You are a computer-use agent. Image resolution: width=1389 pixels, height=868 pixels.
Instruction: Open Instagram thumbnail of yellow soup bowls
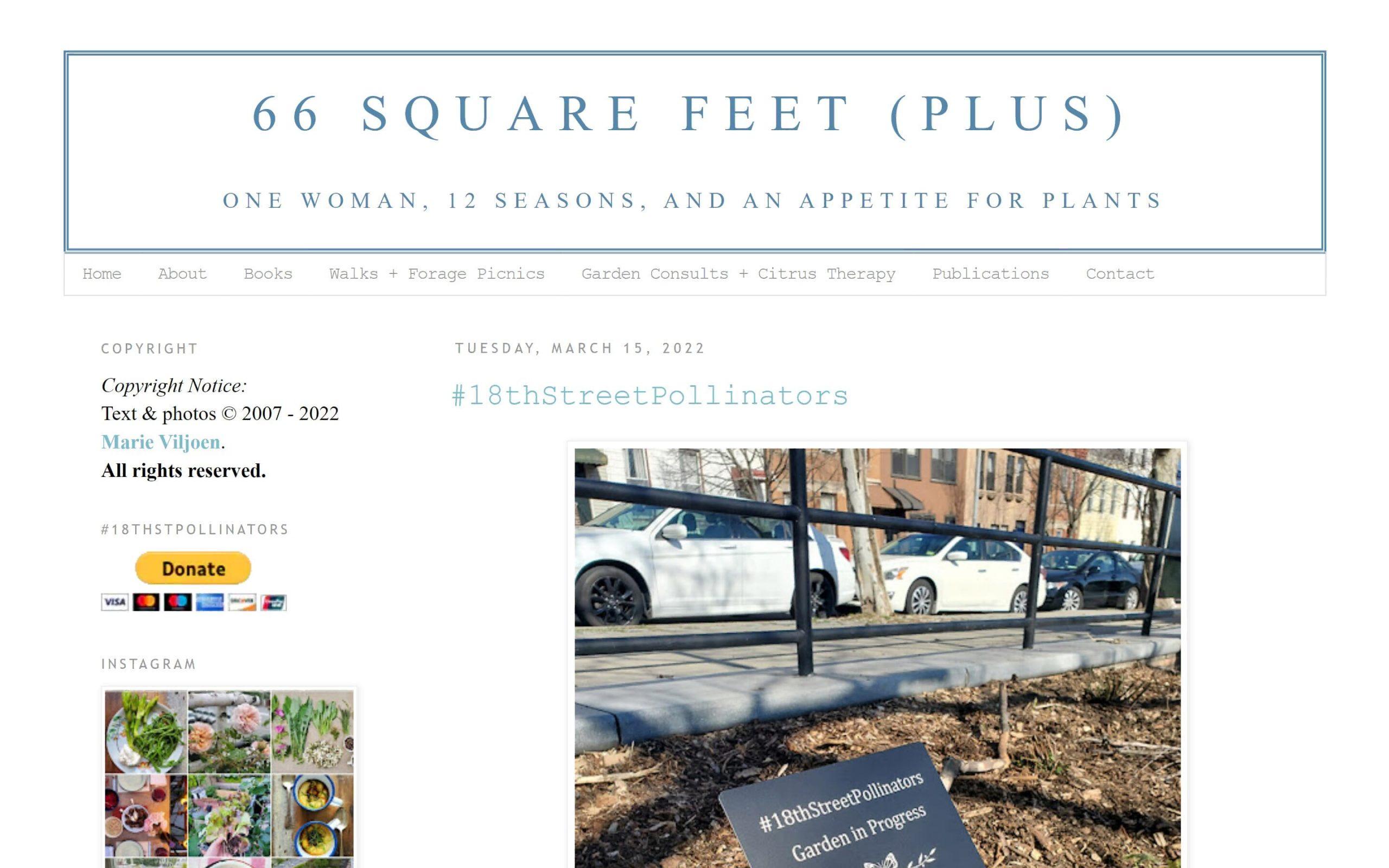312,816
